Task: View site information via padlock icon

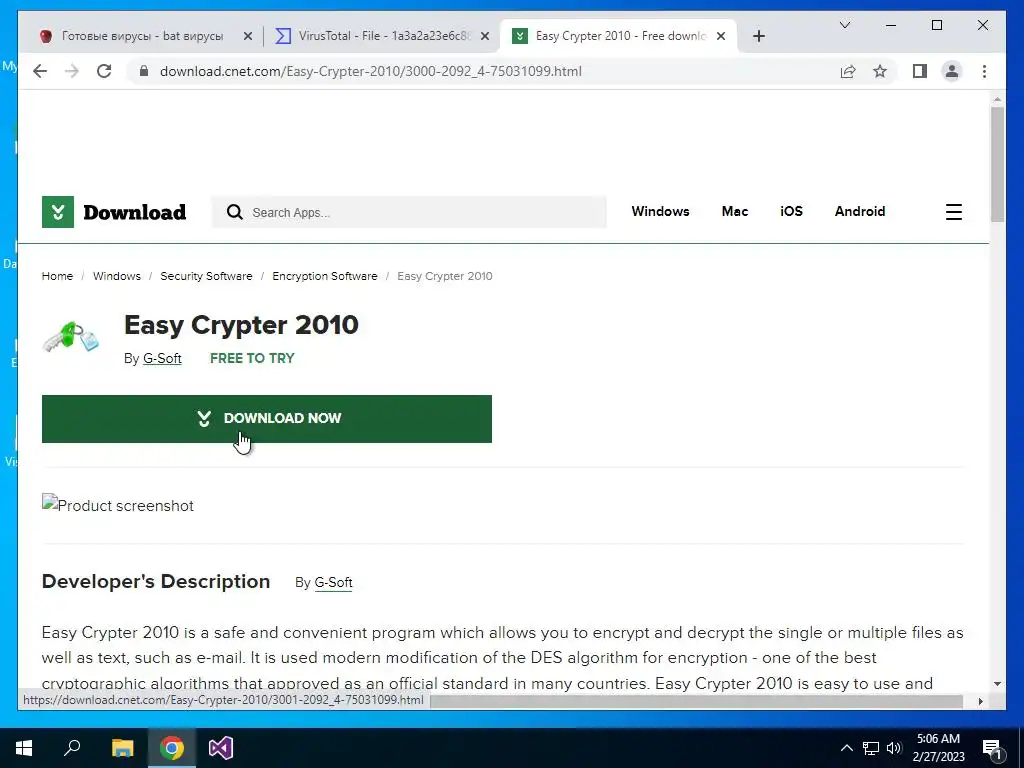Action: click(144, 71)
